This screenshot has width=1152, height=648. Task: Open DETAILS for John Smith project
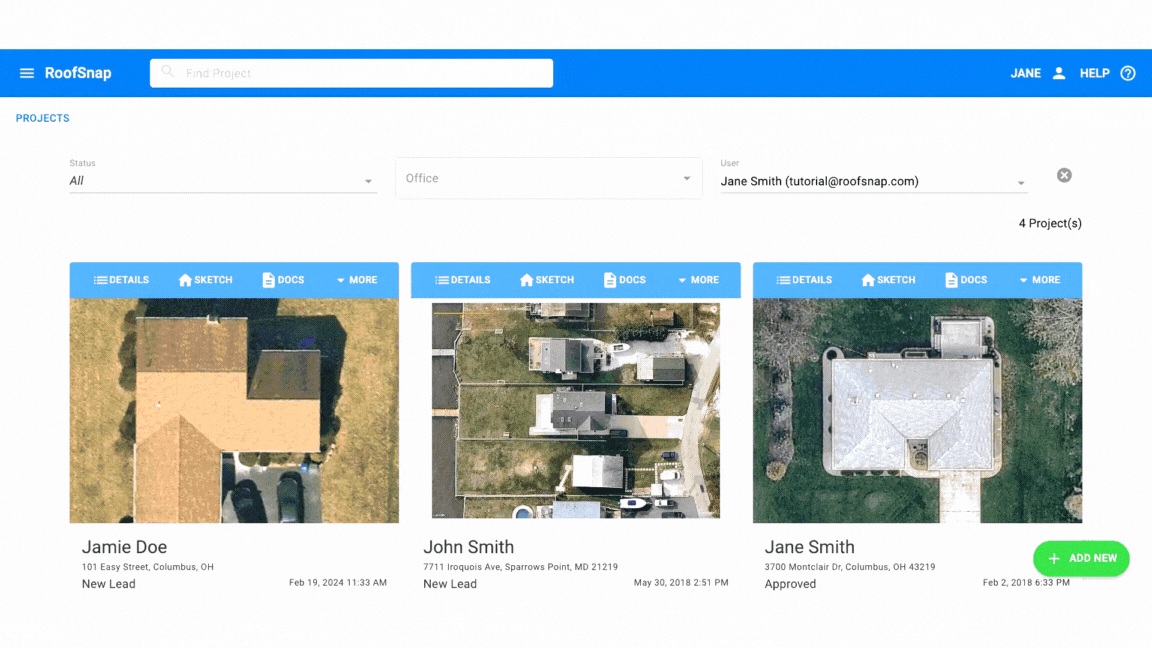(462, 280)
